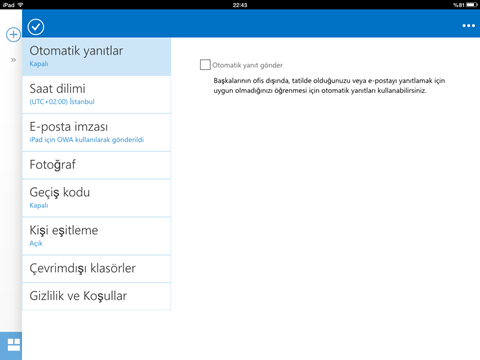Image resolution: width=480 pixels, height=360 pixels.
Task: Click the automatic replies description paragraph
Action: 329,85
